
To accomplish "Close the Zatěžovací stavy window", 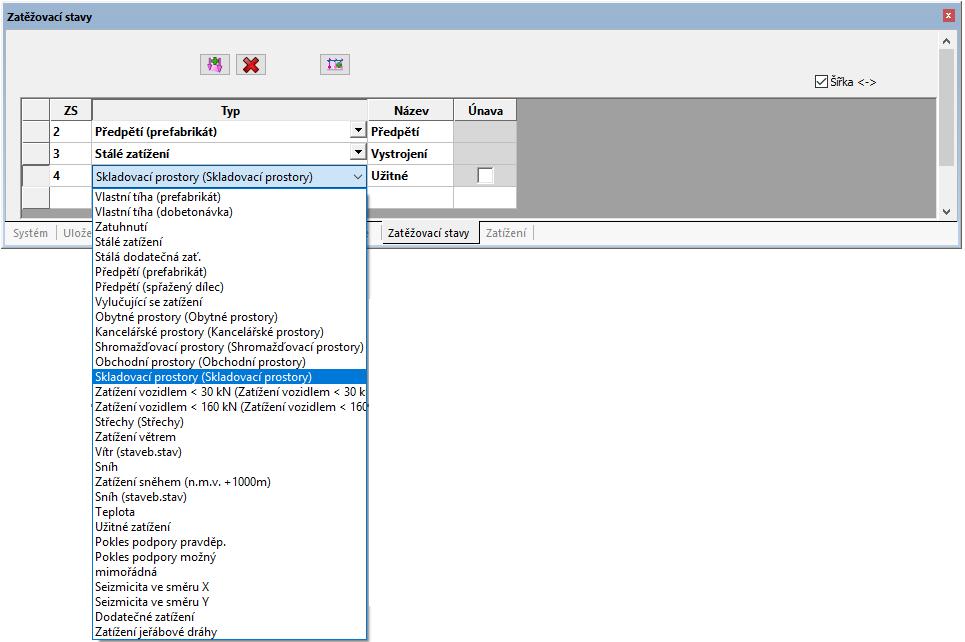I will coord(948,16).
